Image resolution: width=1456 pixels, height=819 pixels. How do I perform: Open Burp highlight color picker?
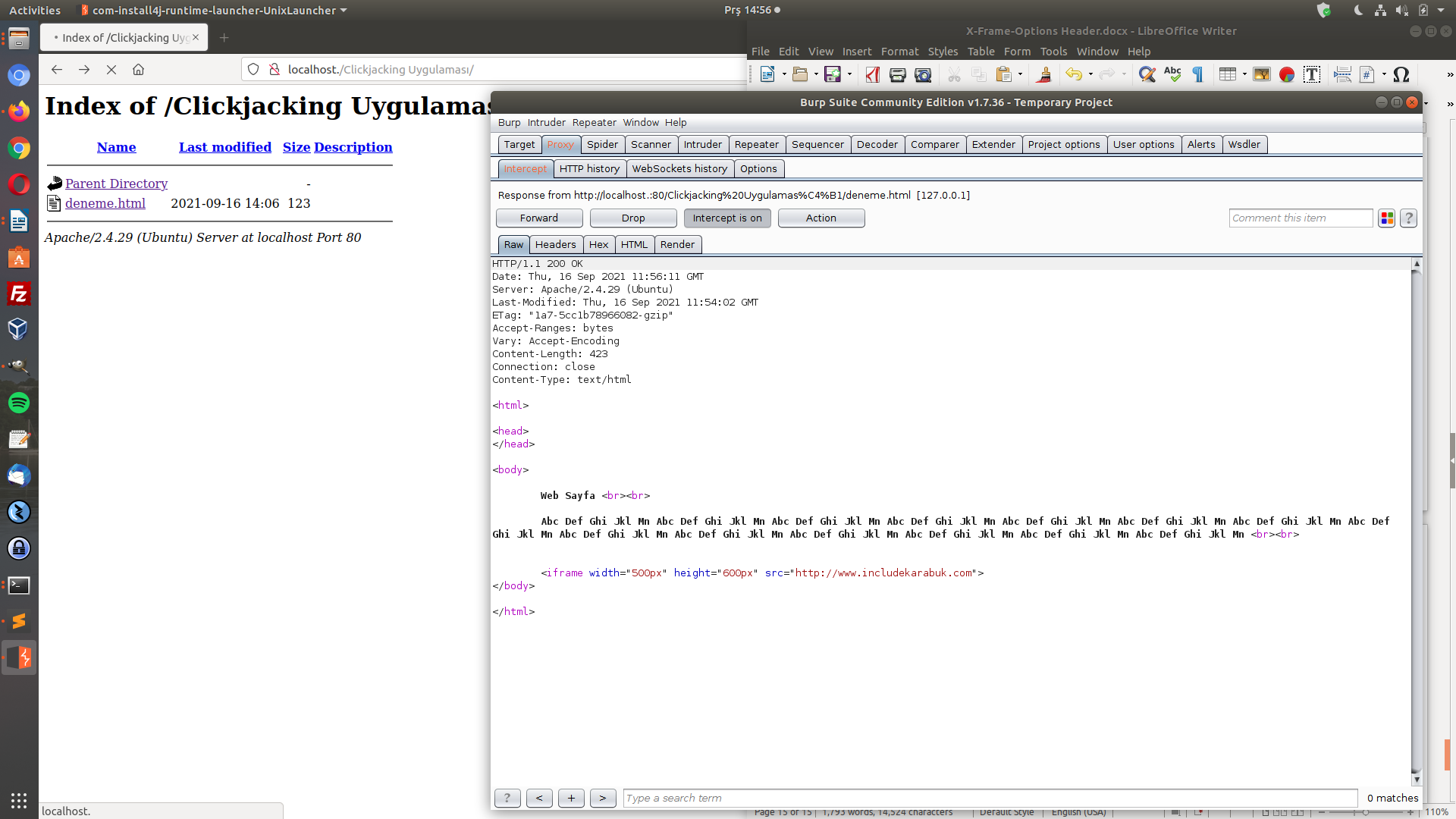[1387, 218]
